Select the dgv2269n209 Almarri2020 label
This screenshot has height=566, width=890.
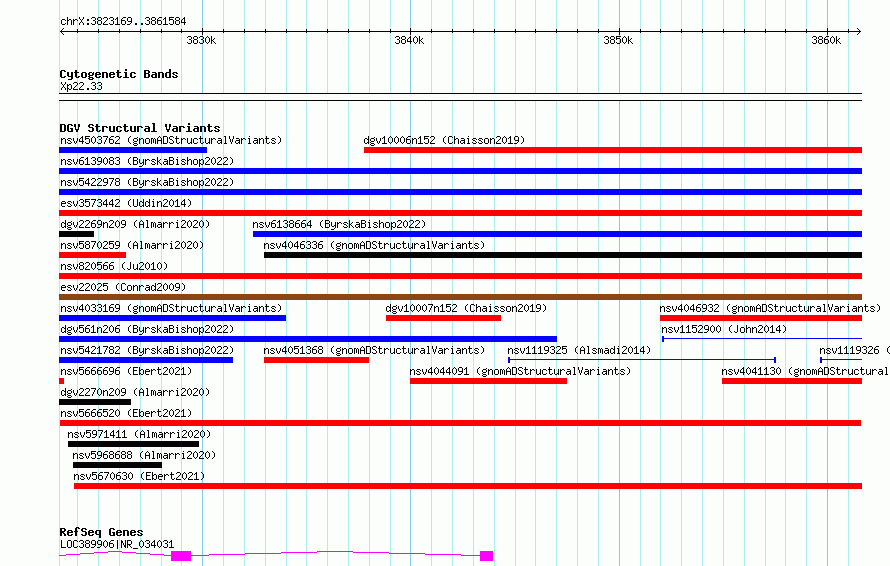pos(135,224)
